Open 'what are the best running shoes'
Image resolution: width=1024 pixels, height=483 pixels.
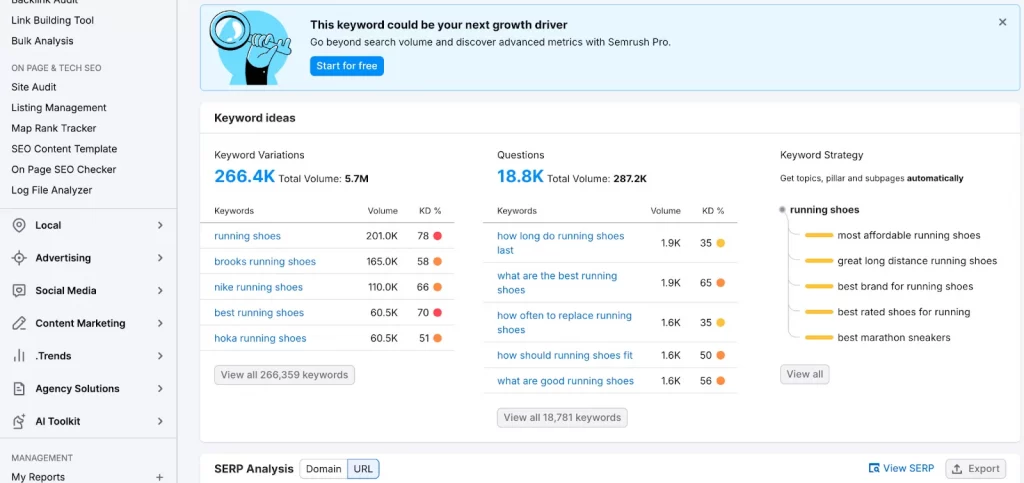pyautogui.click(x=557, y=283)
